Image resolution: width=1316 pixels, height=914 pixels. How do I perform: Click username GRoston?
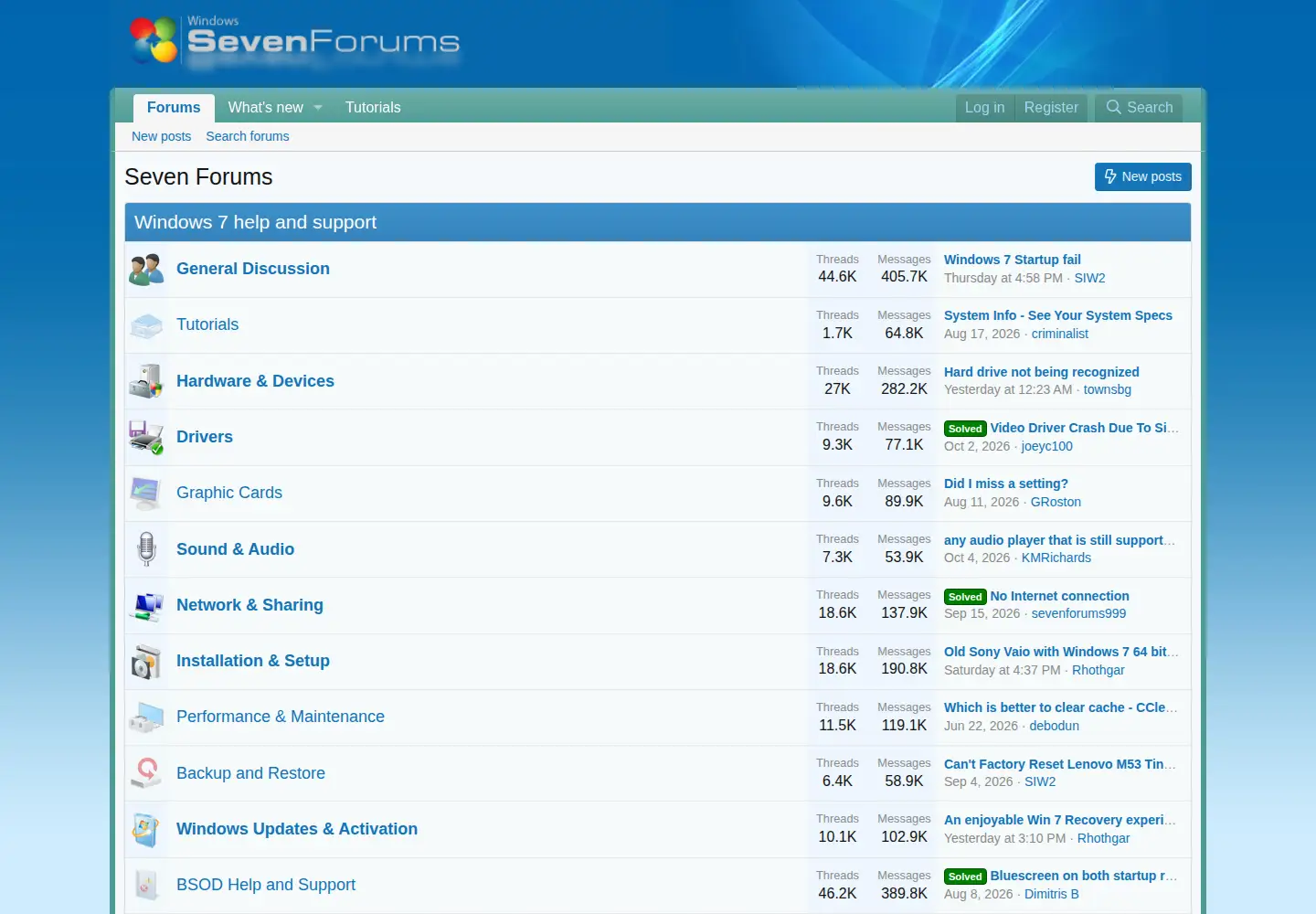(x=1056, y=502)
